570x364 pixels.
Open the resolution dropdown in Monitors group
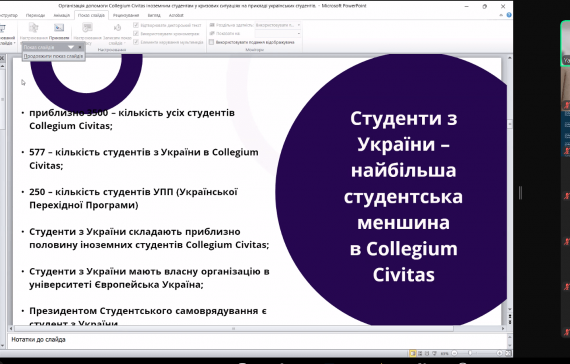pos(278,25)
